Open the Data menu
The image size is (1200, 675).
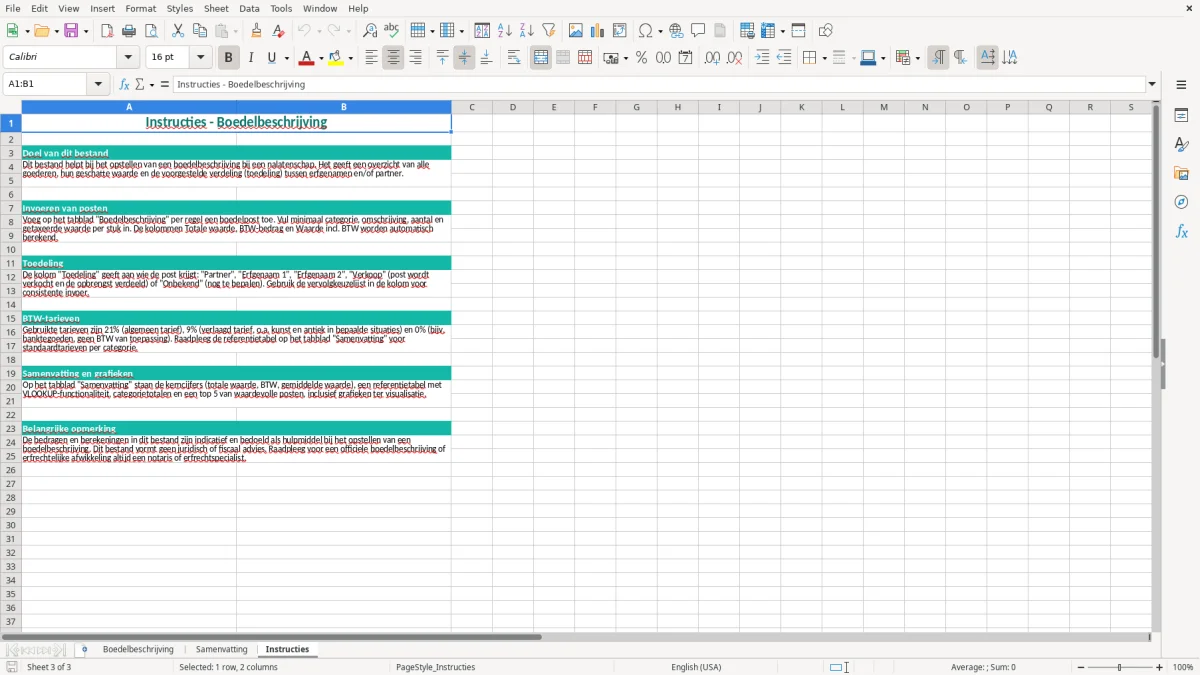[249, 8]
